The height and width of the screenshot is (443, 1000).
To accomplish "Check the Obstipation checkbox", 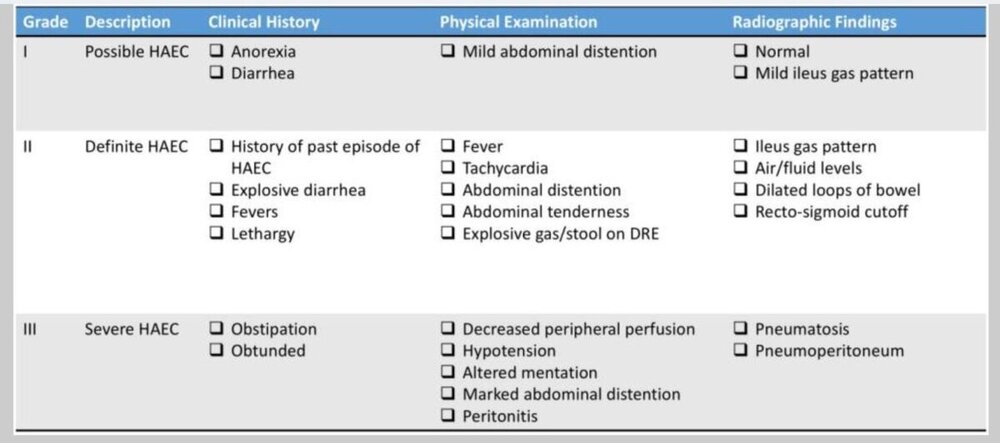I will (217, 329).
